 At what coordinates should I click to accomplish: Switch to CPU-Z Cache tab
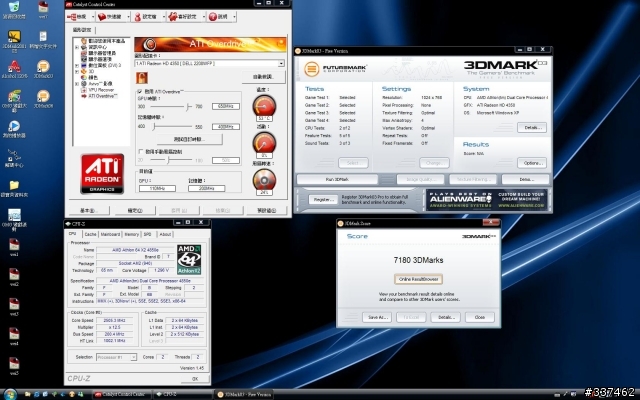point(90,234)
